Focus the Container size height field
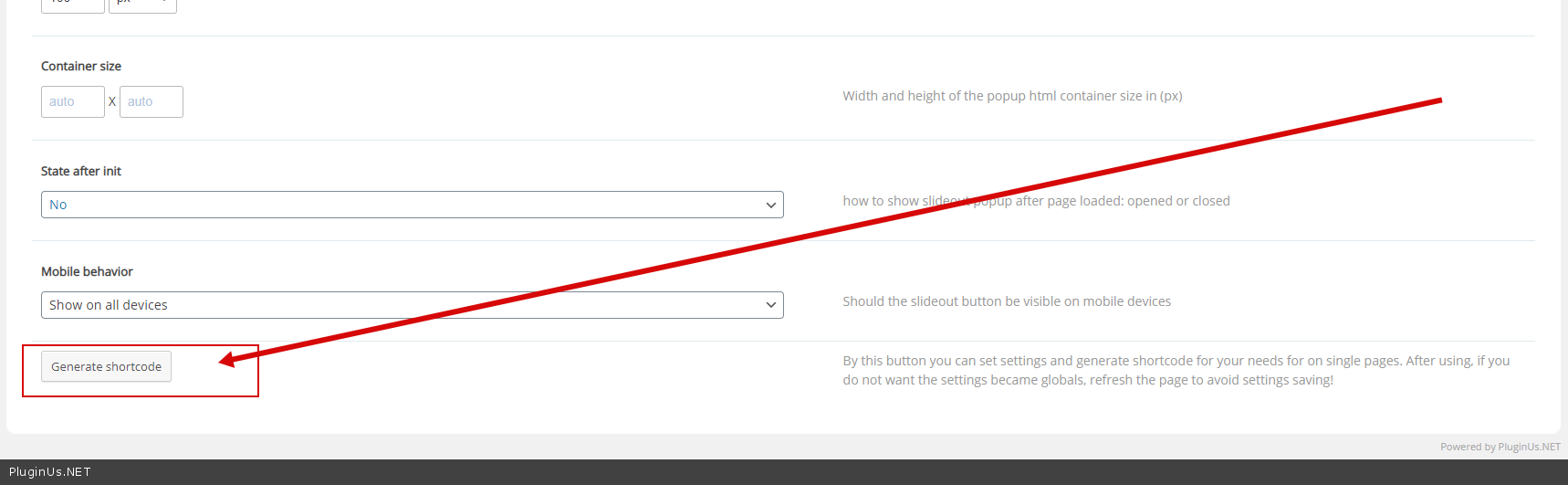 click(152, 101)
